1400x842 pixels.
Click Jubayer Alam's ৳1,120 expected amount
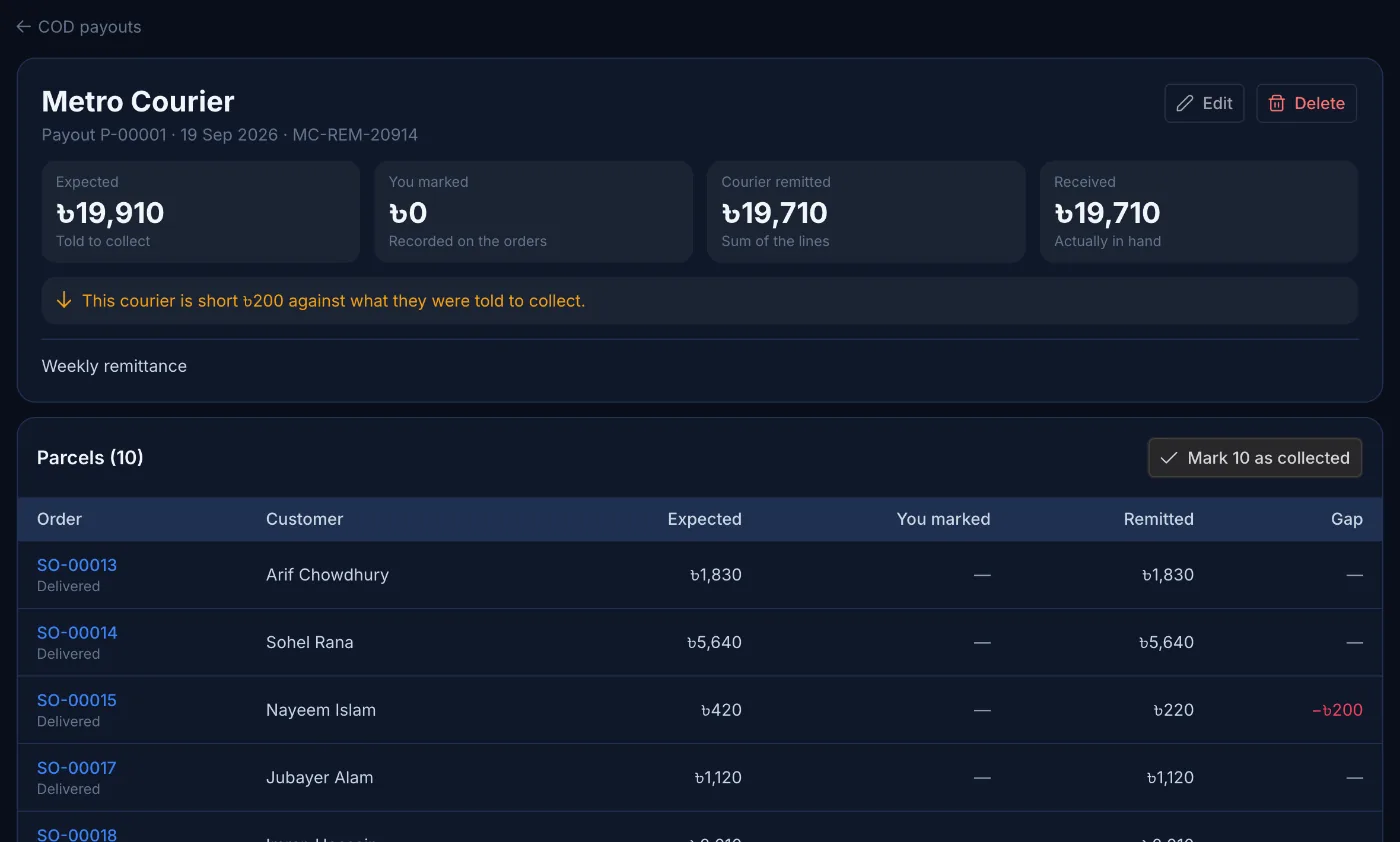coord(718,777)
